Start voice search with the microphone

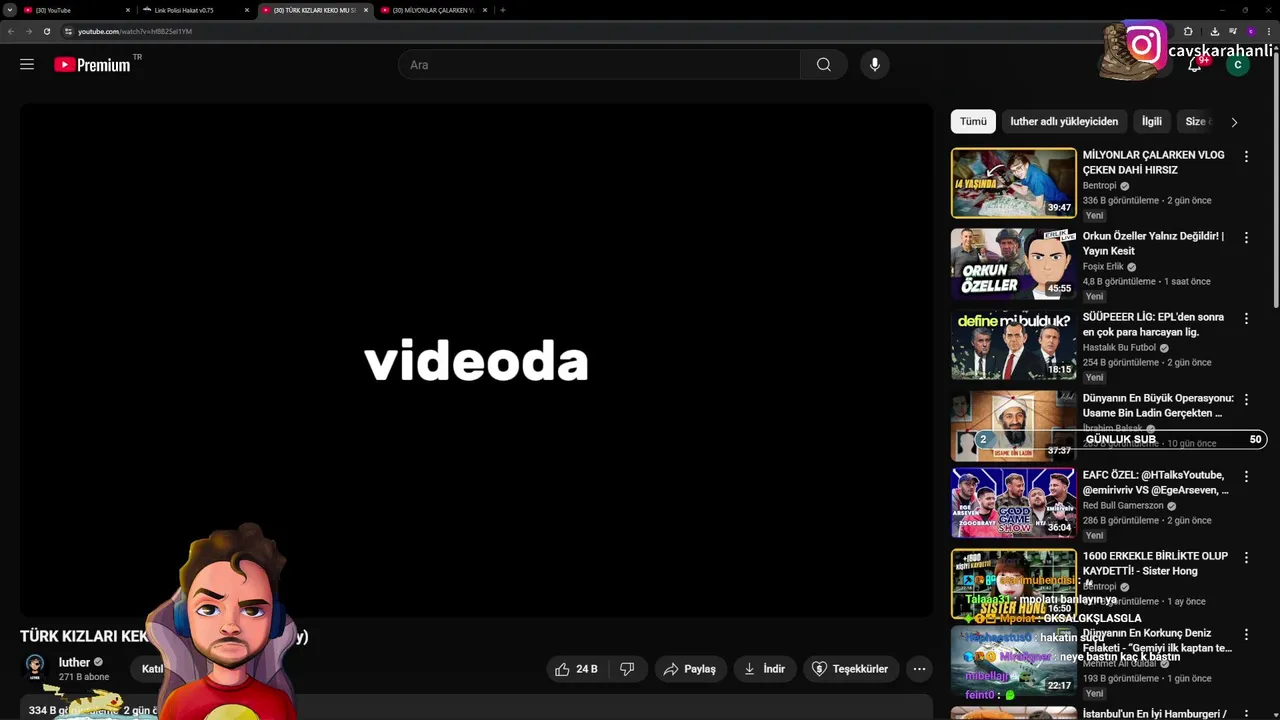coord(875,65)
